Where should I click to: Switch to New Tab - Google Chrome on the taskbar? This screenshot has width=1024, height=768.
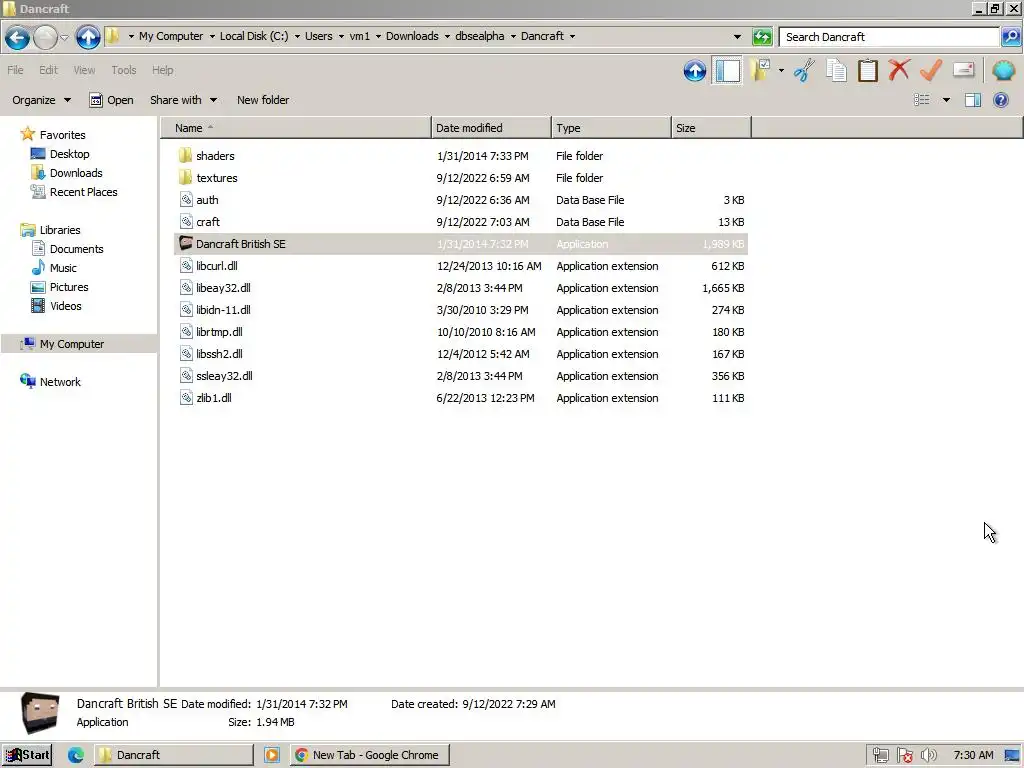(x=370, y=755)
